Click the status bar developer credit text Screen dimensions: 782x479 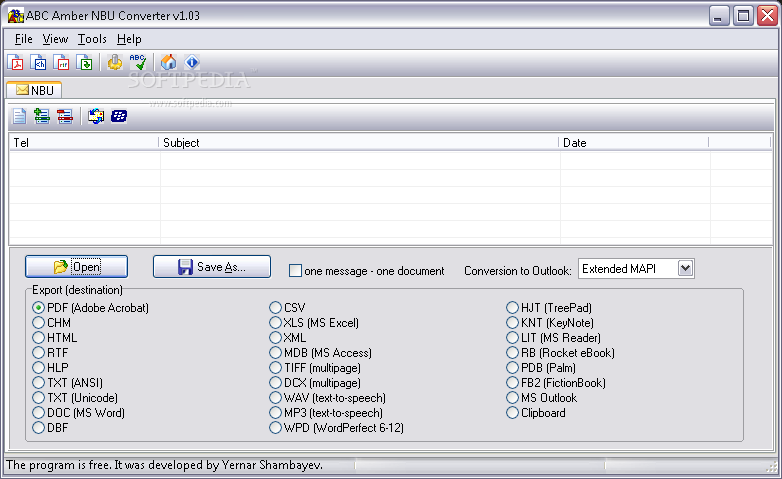pos(165,465)
